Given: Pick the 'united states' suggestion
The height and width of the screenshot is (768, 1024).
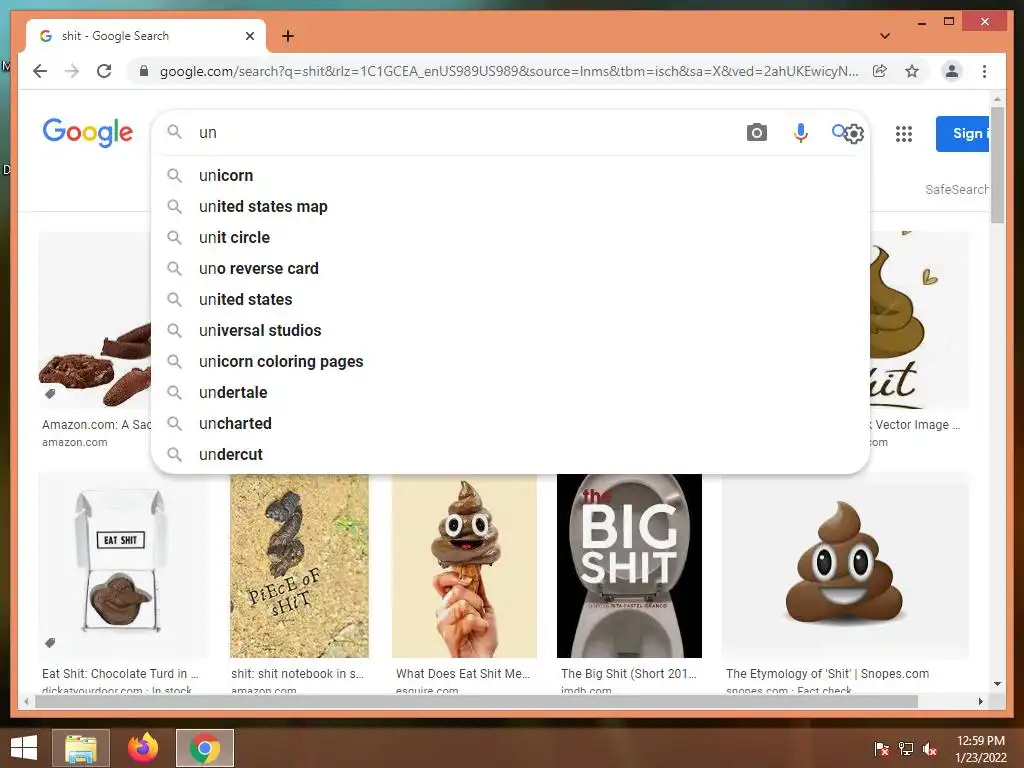Looking at the screenshot, I should tap(510, 300).
